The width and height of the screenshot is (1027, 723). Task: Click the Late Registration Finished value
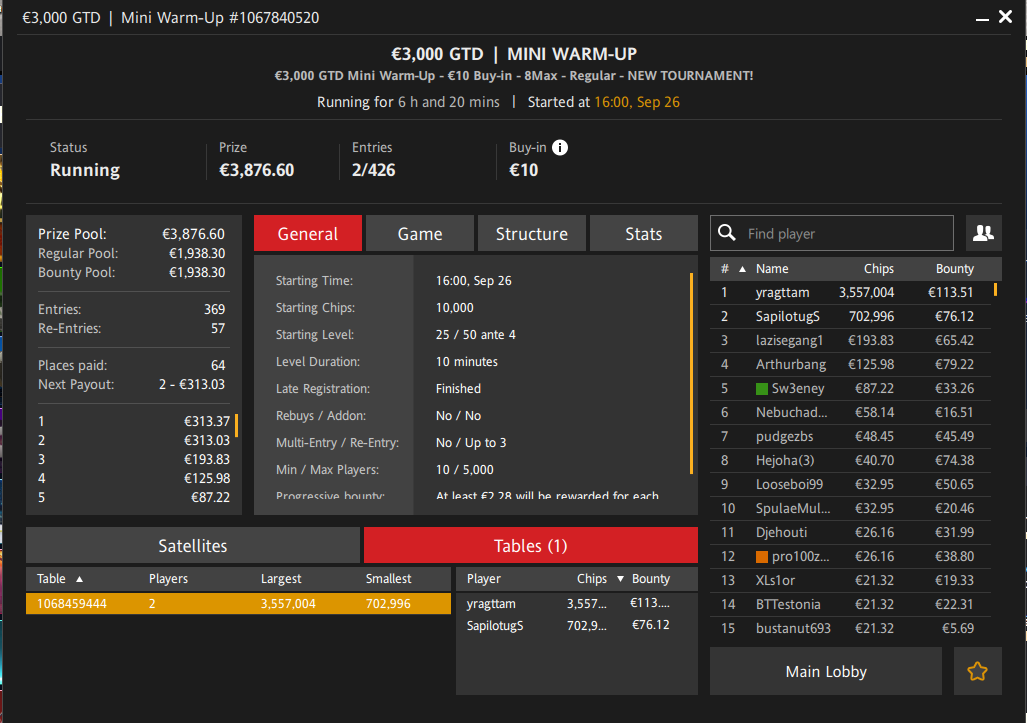coord(458,389)
